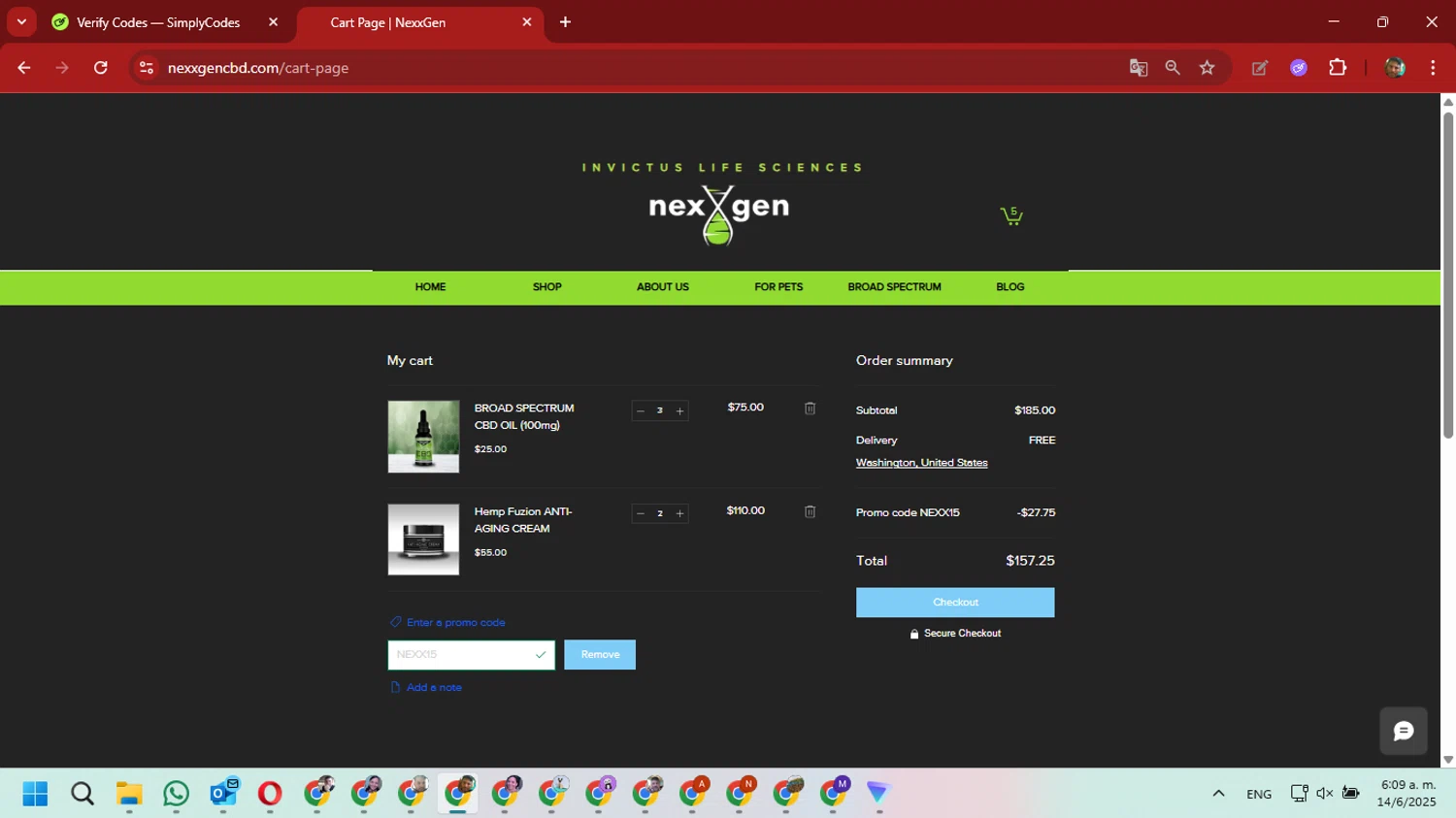Open BROAD SPECTRUM CBD OIL product name

524,417
